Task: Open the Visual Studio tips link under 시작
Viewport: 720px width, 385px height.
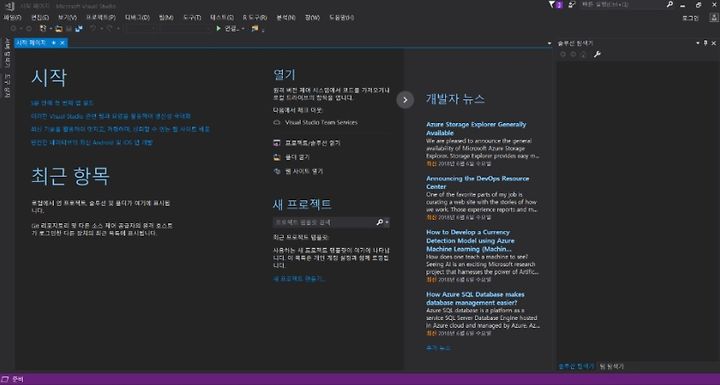Action: pyautogui.click(x=111, y=116)
